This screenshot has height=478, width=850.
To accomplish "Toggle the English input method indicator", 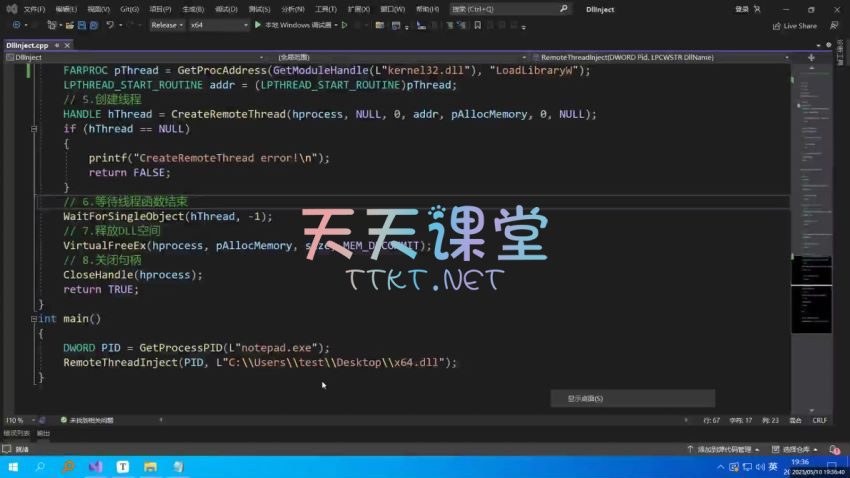I will 771,467.
